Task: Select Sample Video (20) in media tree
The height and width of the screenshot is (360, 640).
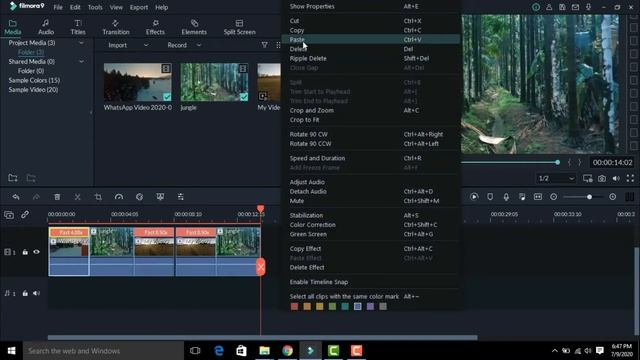Action: click(33, 90)
